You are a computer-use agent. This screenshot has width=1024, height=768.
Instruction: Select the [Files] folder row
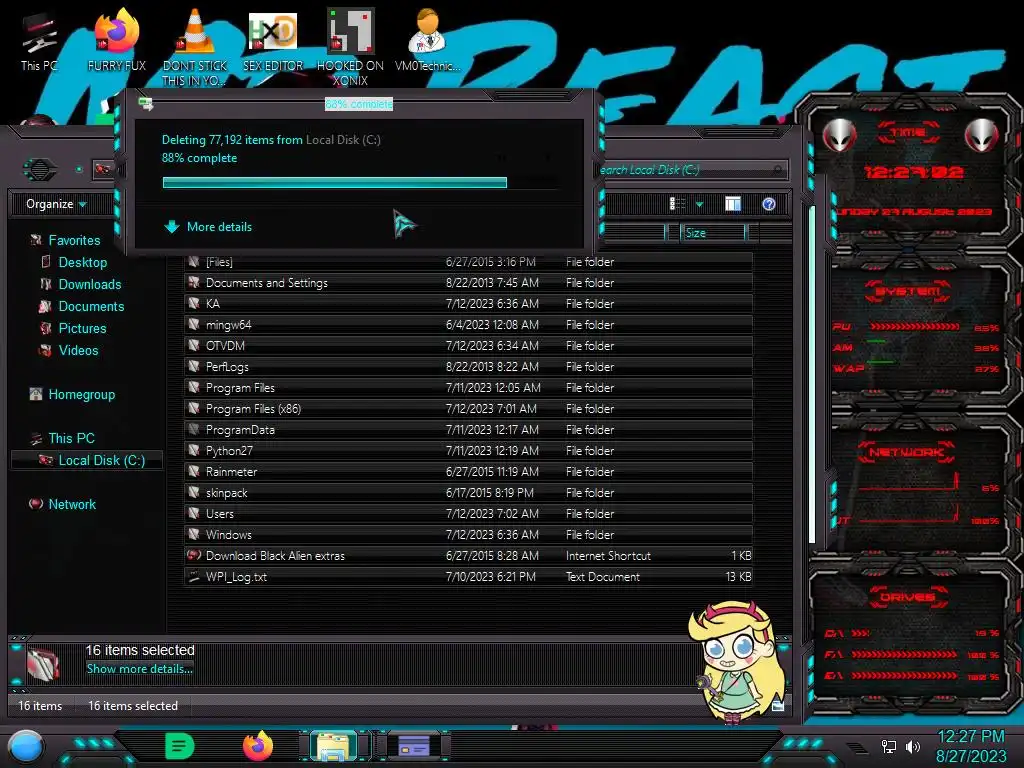(x=468, y=262)
